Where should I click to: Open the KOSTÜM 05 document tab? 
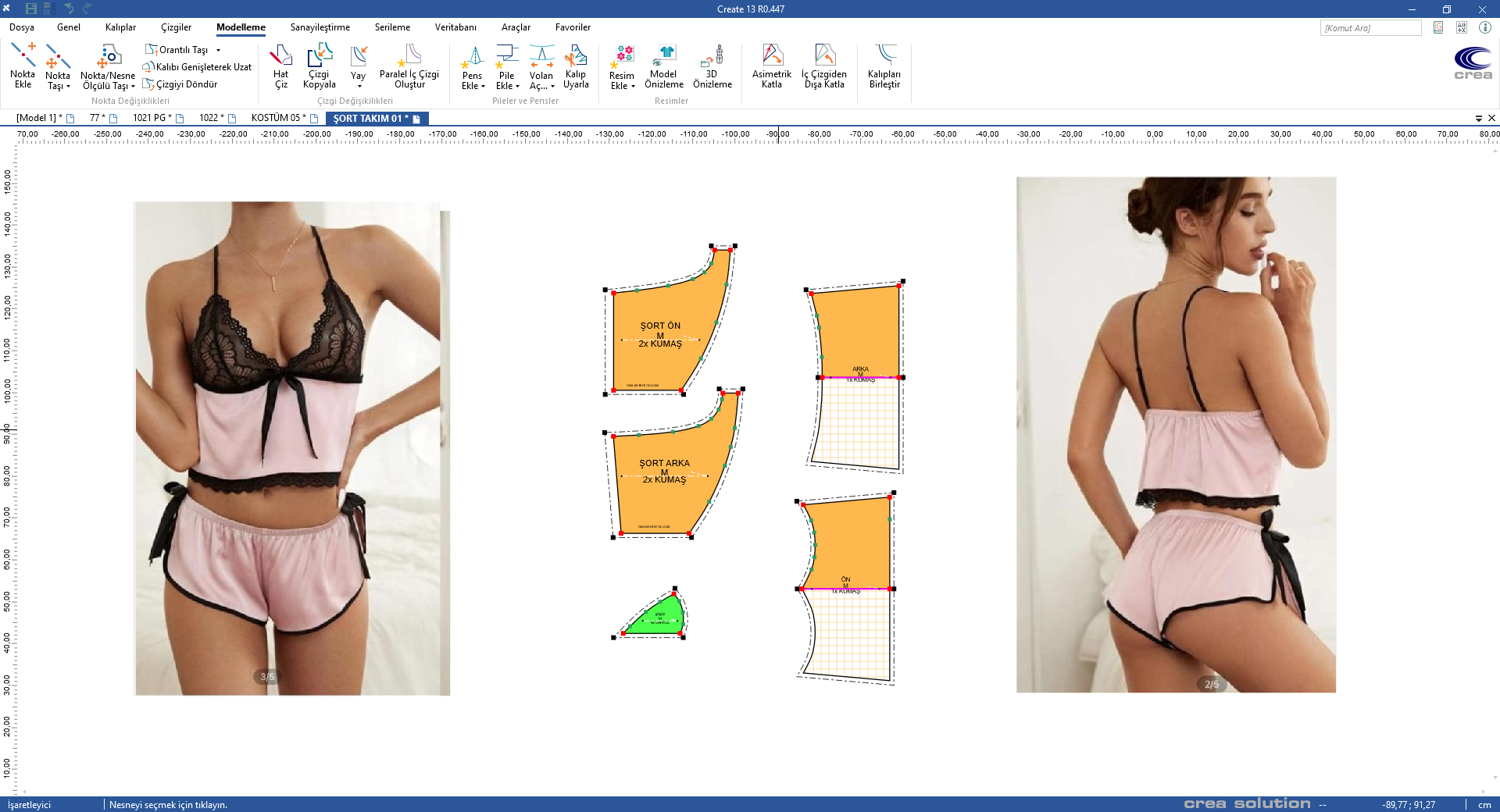click(278, 118)
